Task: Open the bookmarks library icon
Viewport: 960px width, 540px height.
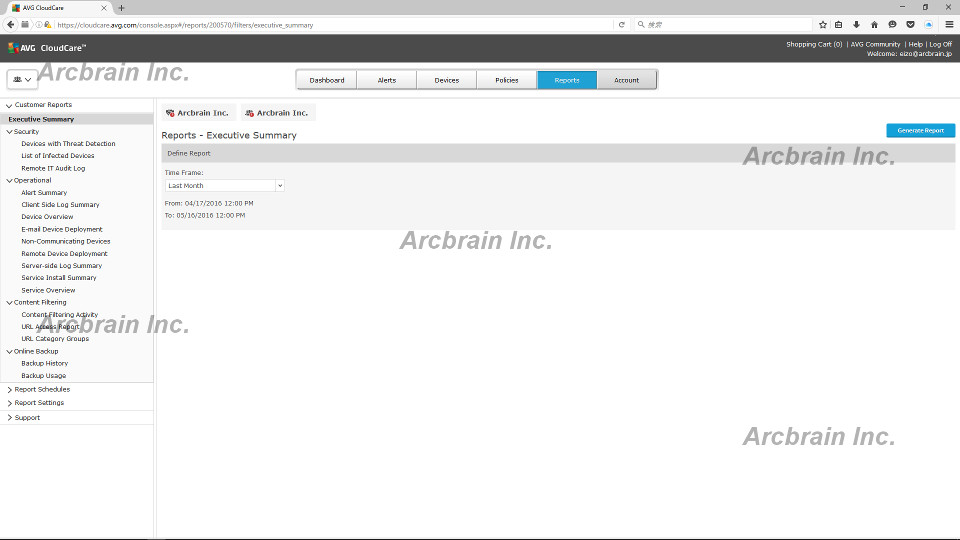Action: coord(839,24)
